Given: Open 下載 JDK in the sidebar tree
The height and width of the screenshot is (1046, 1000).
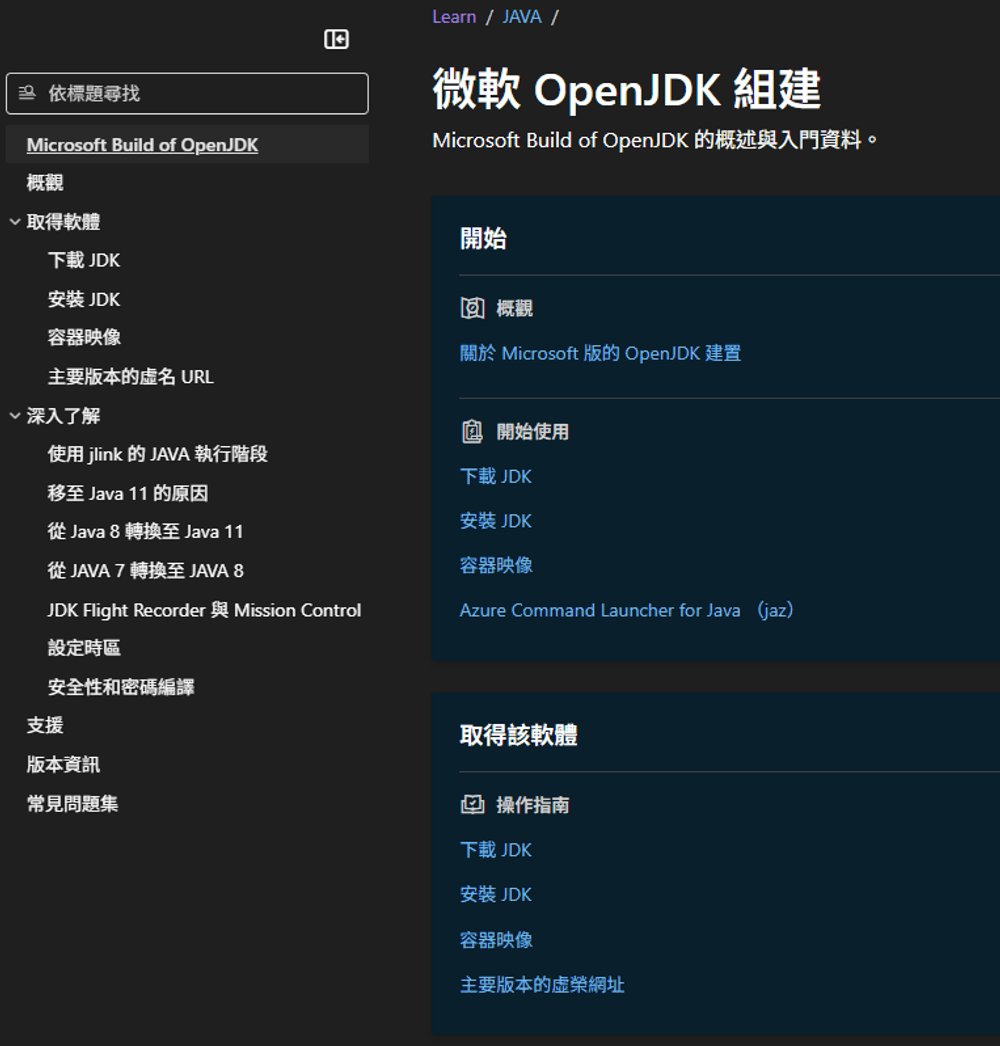Looking at the screenshot, I should click(x=84, y=260).
